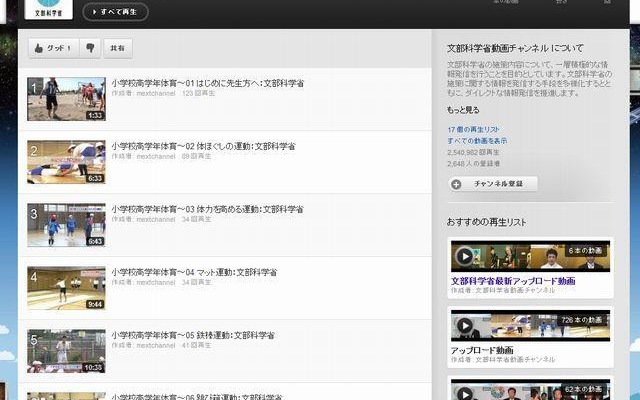Viewport: 640px width, 400px height.
Task: Open 17 個の再生リスト link
Action: point(473,129)
